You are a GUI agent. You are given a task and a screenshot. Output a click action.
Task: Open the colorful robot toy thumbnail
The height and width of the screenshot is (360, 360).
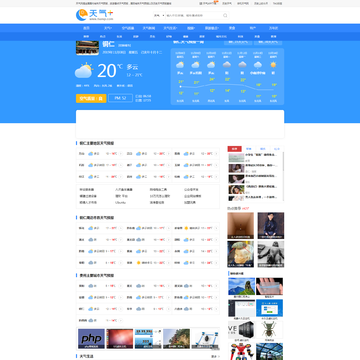point(242,351)
